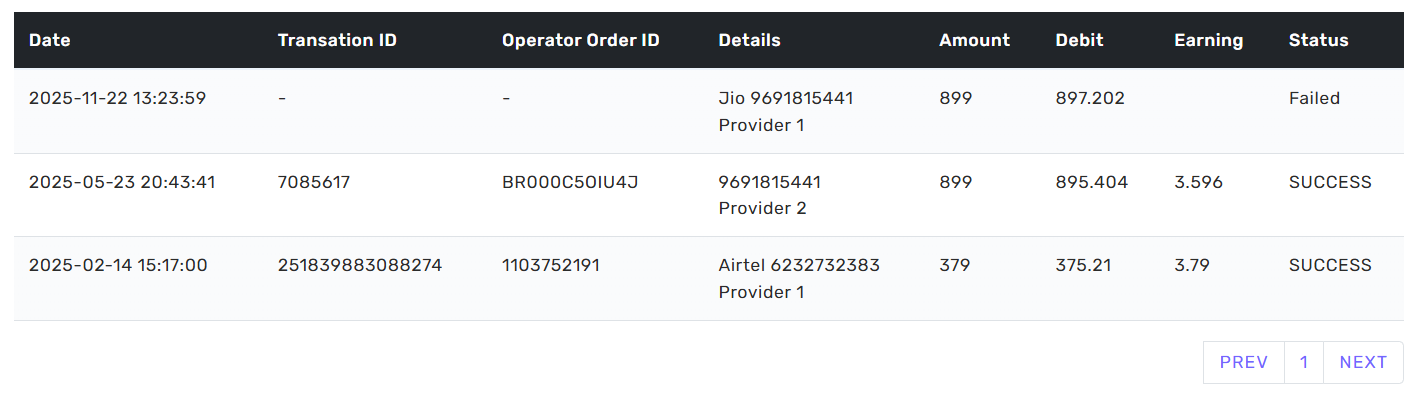Click the Debit column header
Viewport: 1420px width, 416px height.
(x=1079, y=41)
